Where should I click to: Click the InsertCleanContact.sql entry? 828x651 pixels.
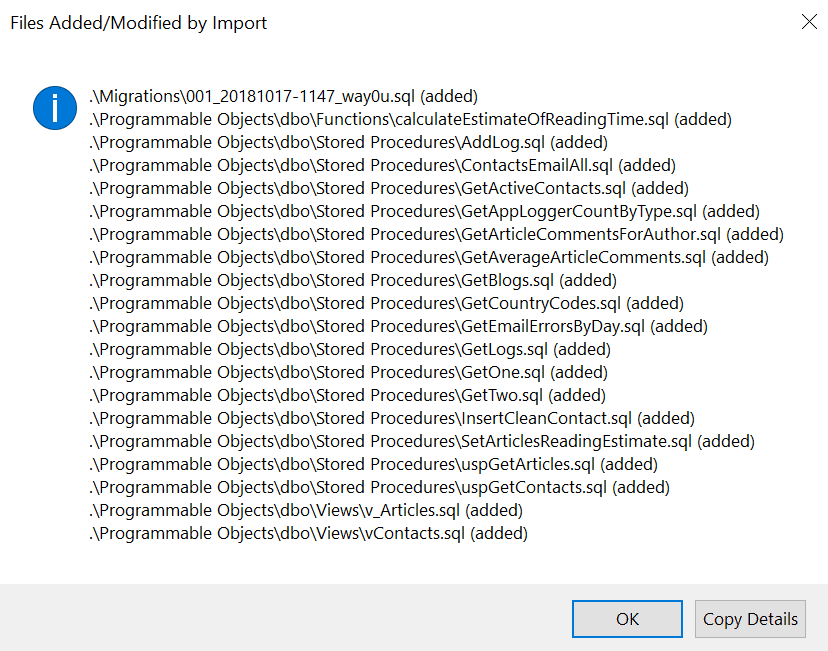click(392, 419)
